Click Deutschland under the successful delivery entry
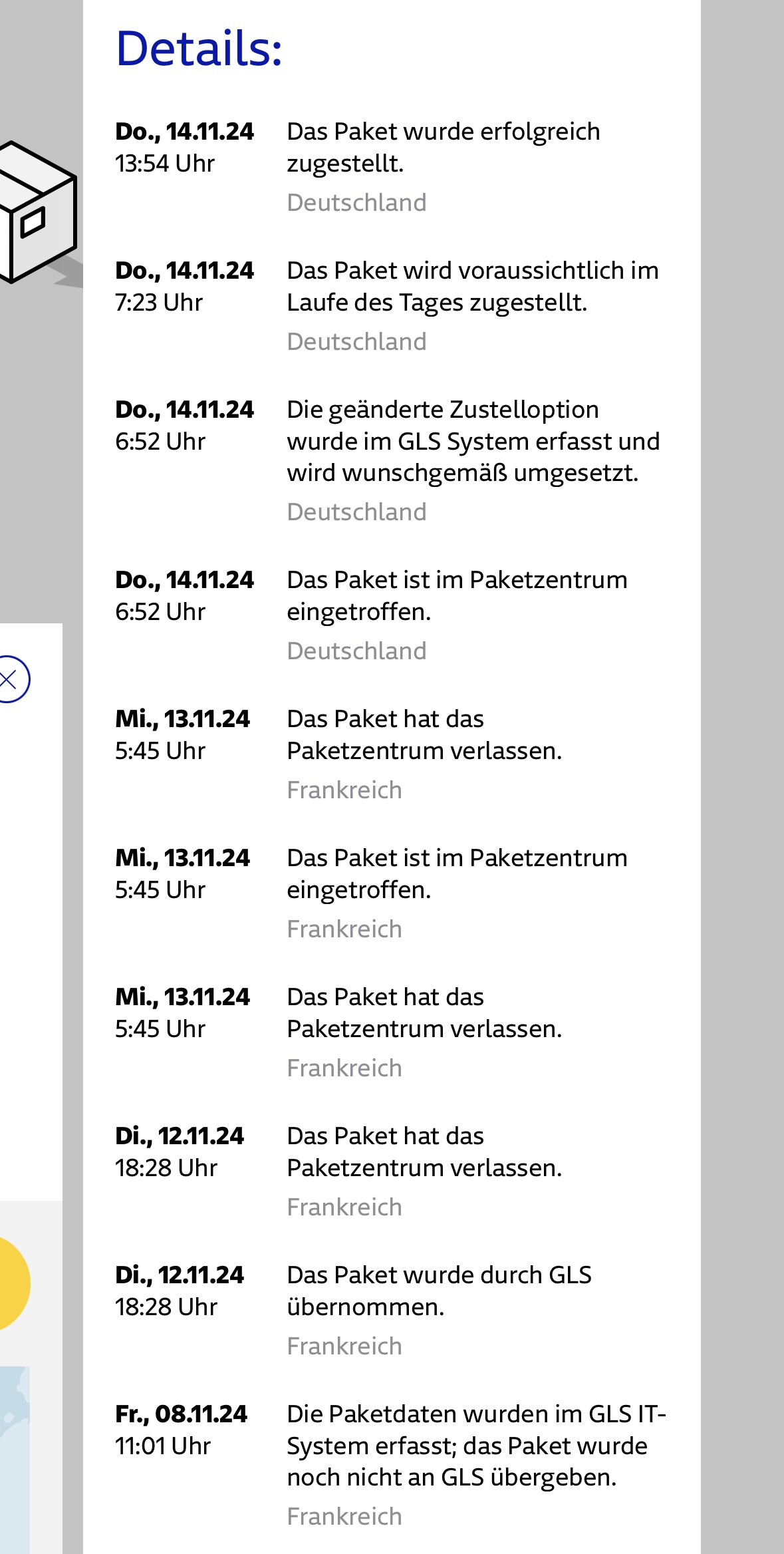Screen dimensions: 784x1554 pyautogui.click(x=356, y=203)
